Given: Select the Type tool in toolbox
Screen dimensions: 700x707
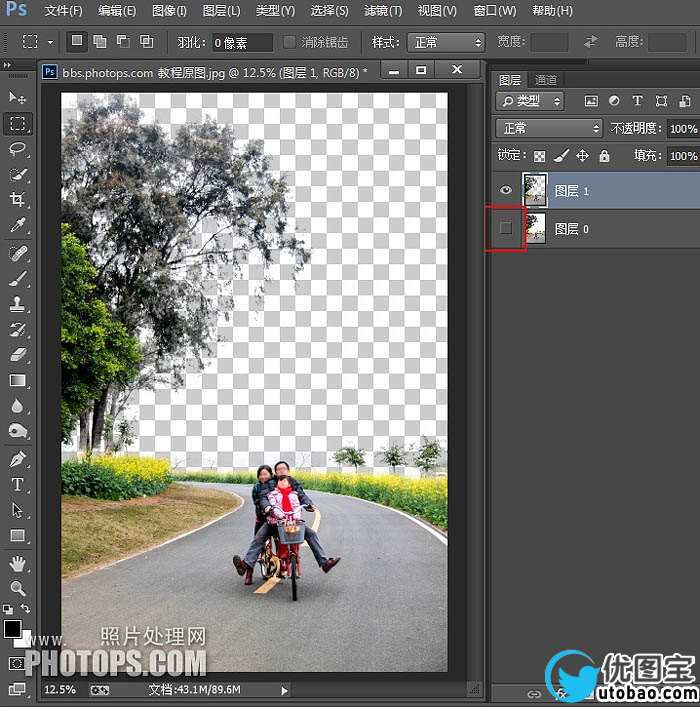Looking at the screenshot, I should click(17, 485).
